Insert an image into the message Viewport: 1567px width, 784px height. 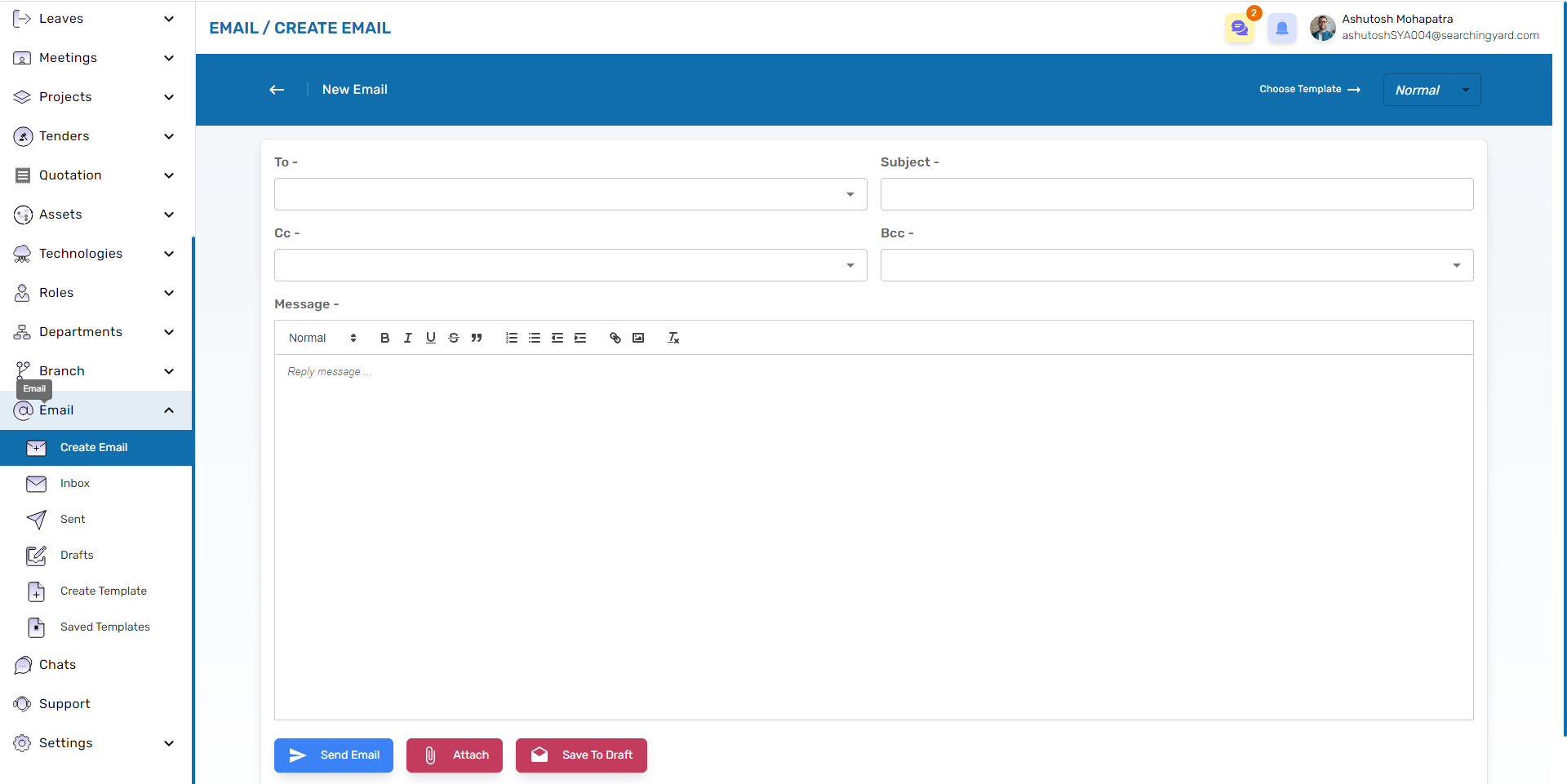point(638,338)
